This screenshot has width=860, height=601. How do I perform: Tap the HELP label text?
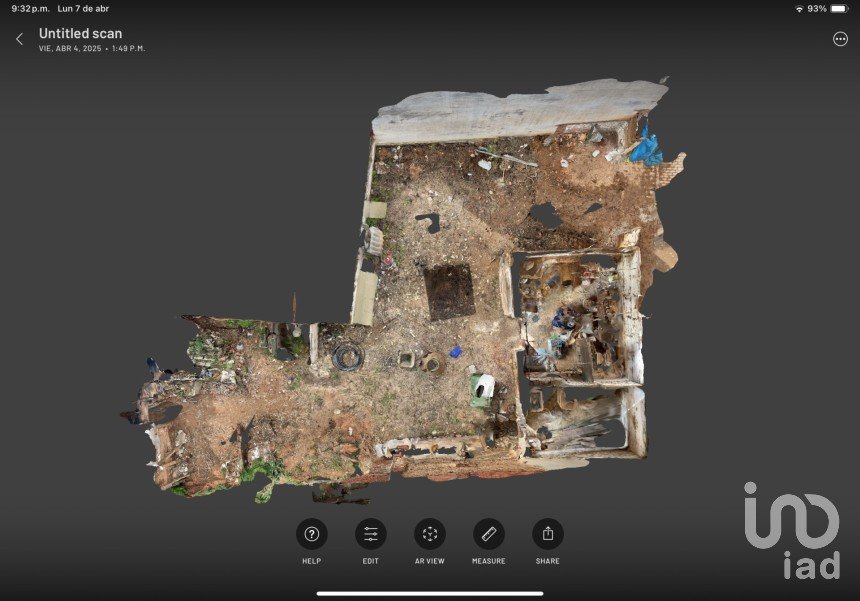312,561
